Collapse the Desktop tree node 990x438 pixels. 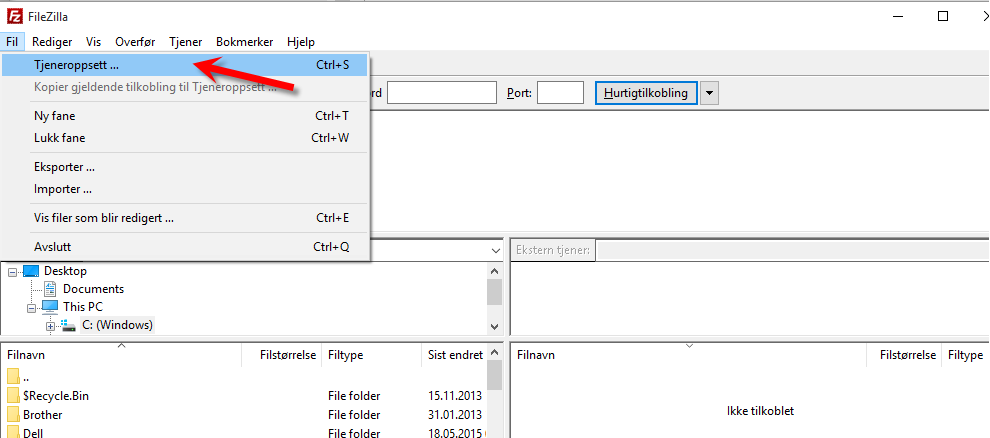pos(12,271)
